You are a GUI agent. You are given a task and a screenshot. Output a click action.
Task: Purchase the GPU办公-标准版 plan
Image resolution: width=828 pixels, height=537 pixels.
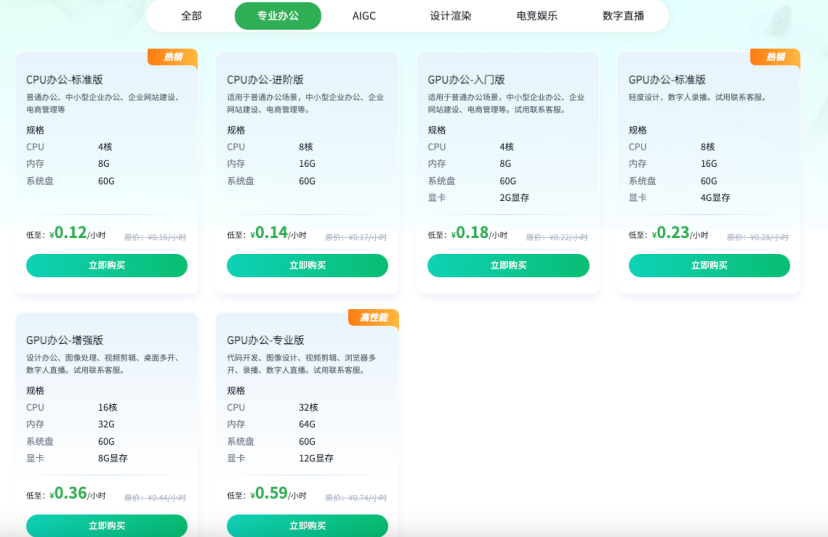point(709,265)
